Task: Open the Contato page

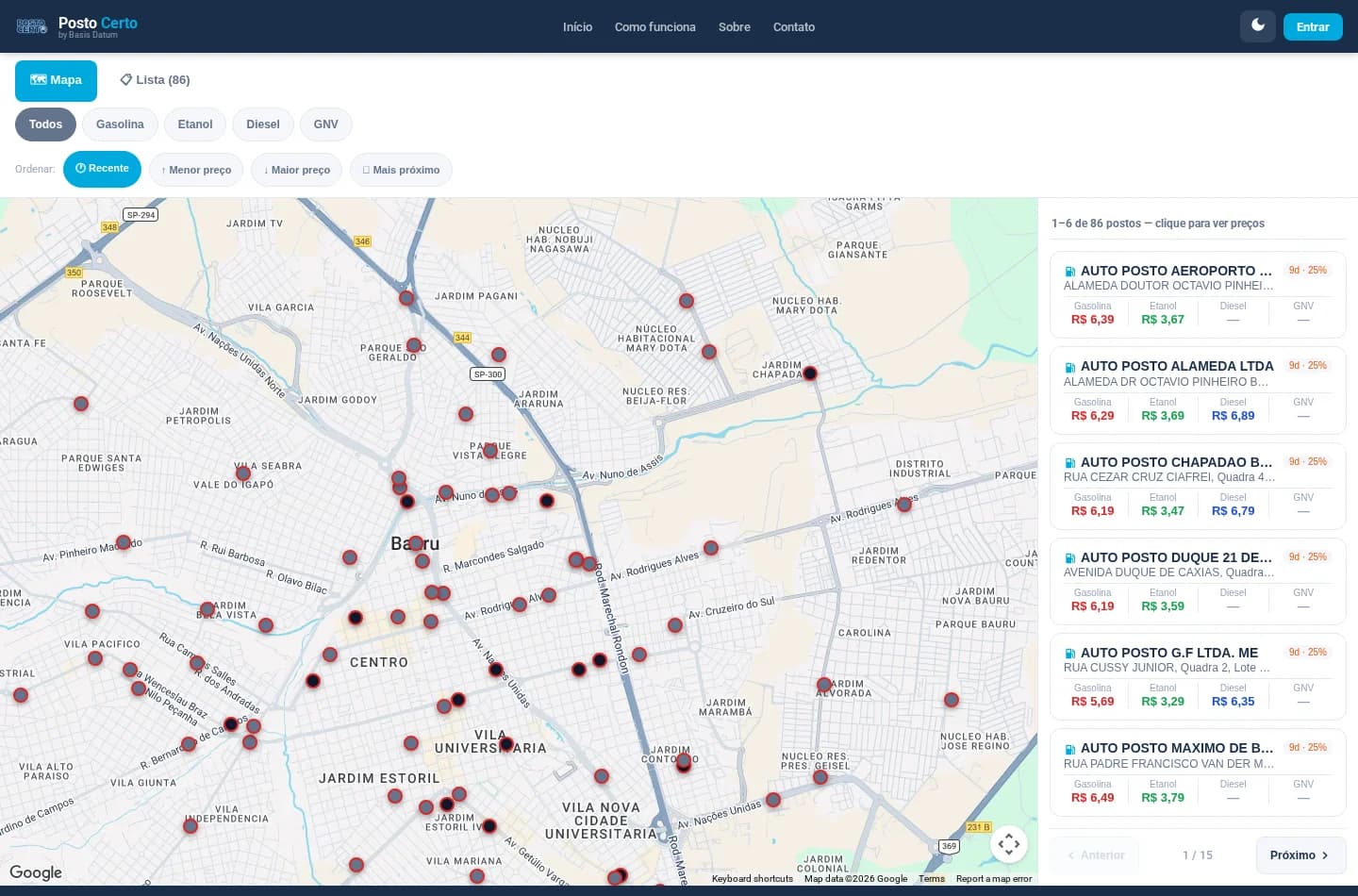Action: [794, 26]
